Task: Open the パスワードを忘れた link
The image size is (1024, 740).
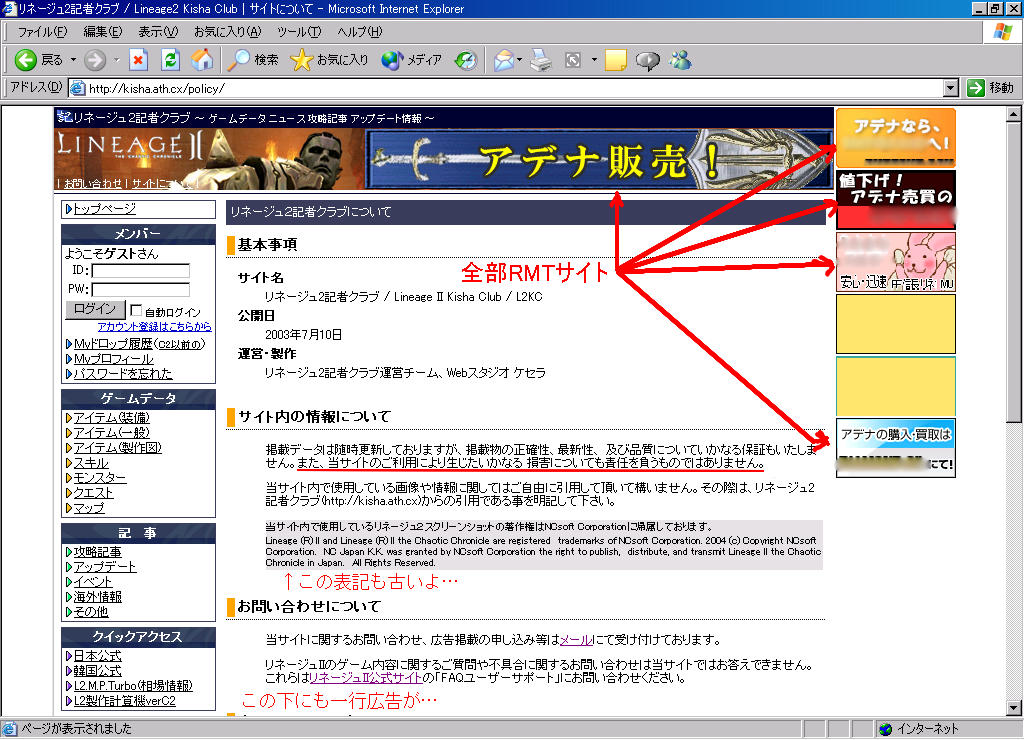Action: (x=123, y=374)
